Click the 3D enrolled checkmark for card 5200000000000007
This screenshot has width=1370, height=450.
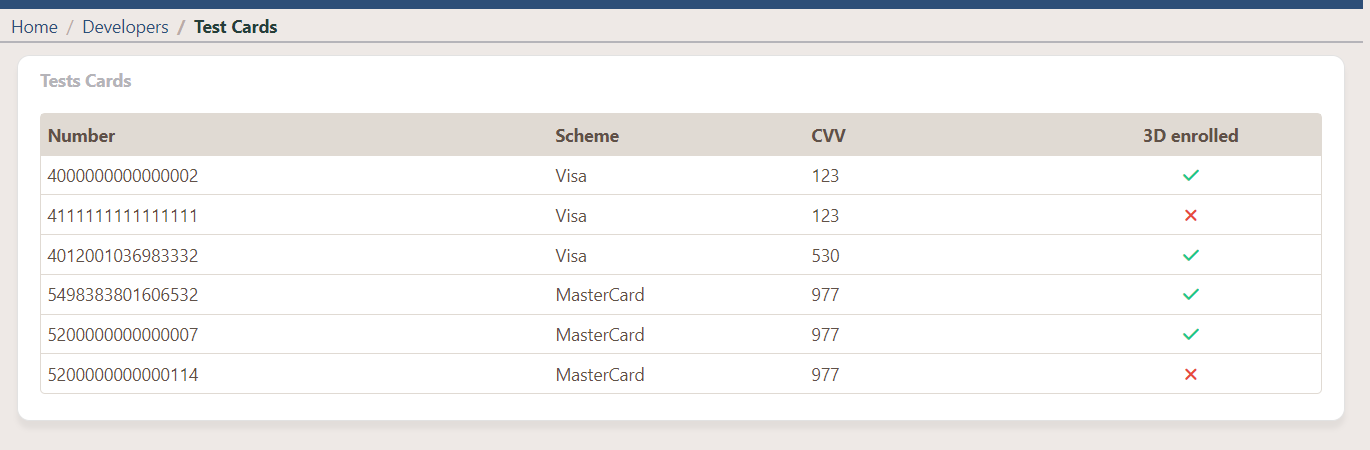tap(1190, 335)
